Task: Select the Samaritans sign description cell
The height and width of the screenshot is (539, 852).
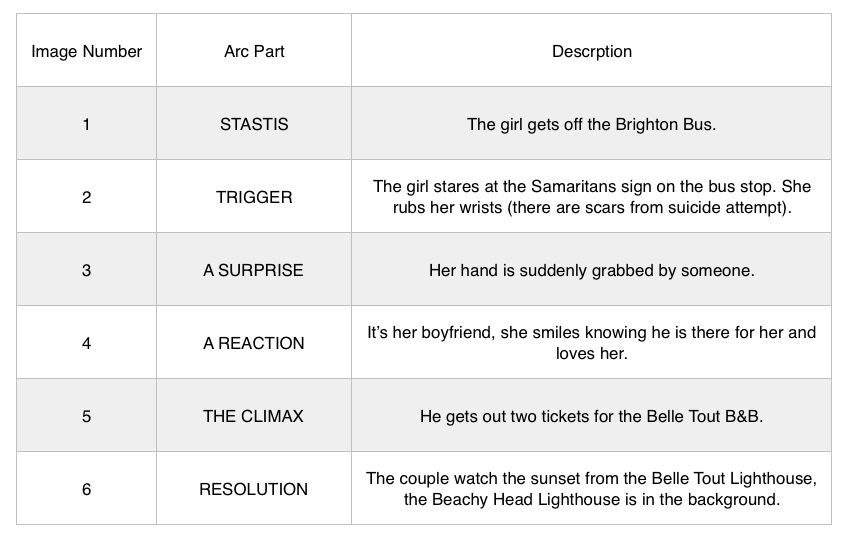Action: click(591, 197)
